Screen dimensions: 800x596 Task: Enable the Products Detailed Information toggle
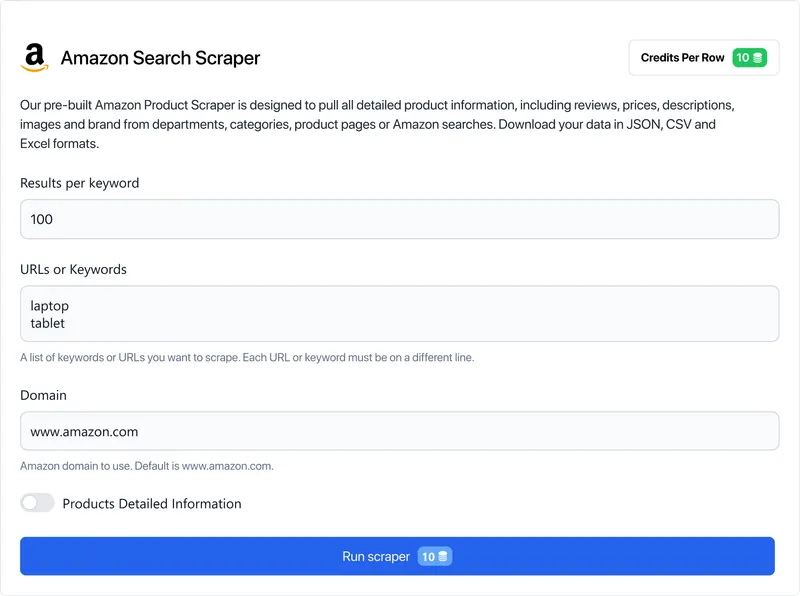pyautogui.click(x=37, y=503)
